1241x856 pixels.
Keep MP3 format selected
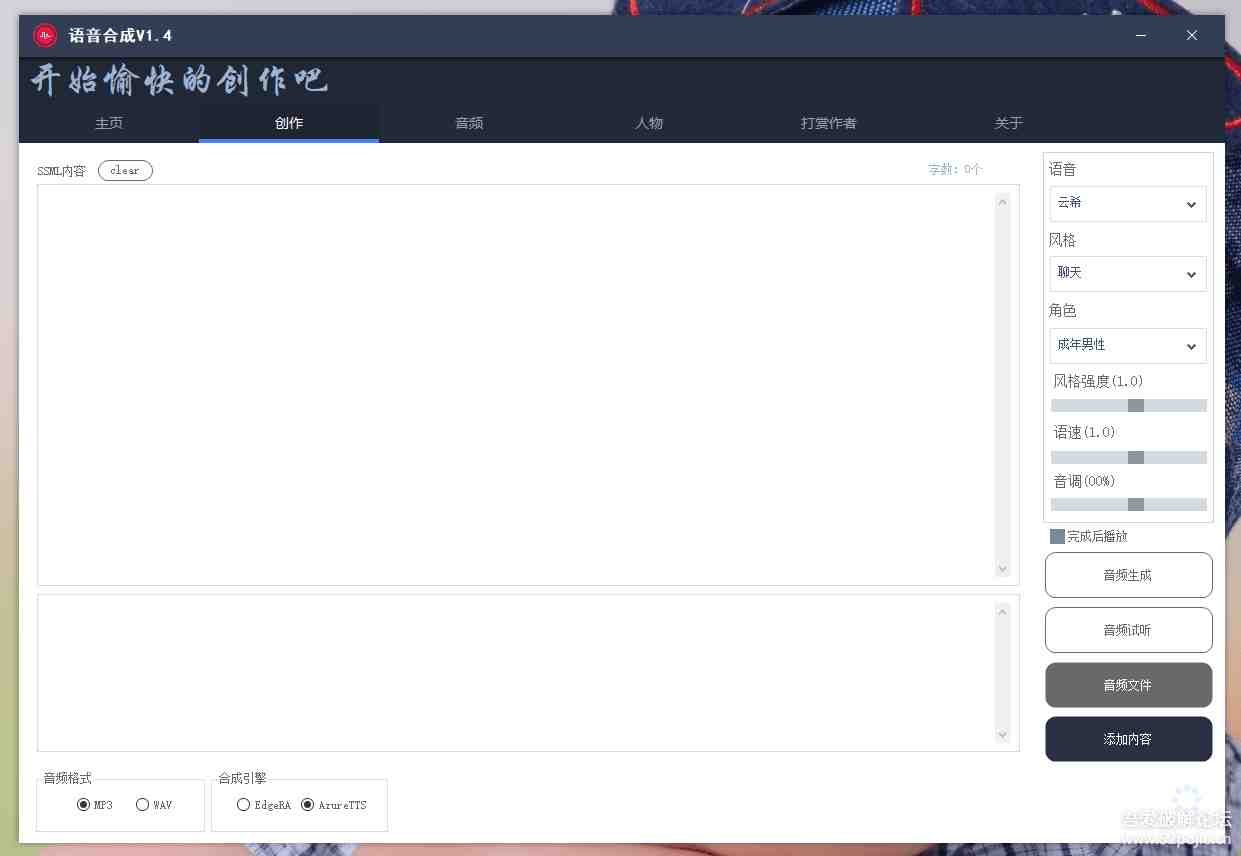(x=83, y=805)
